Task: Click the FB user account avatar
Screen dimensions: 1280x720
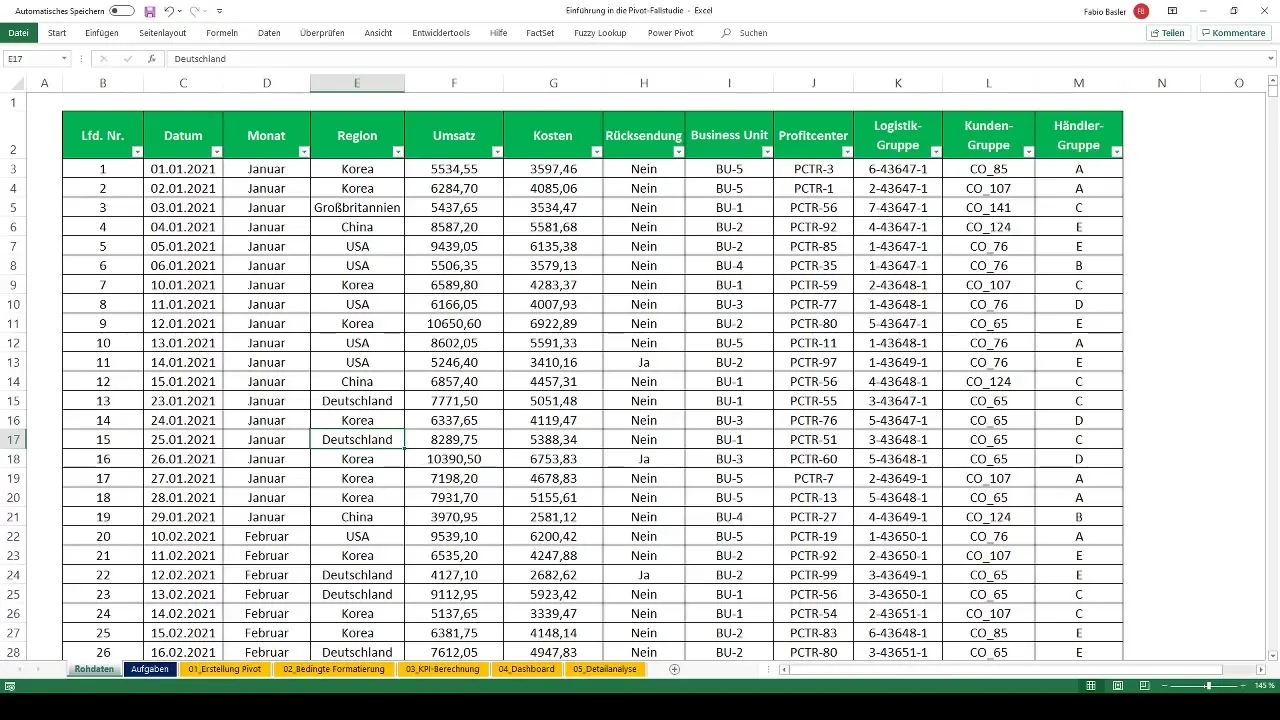Action: click(x=1141, y=11)
